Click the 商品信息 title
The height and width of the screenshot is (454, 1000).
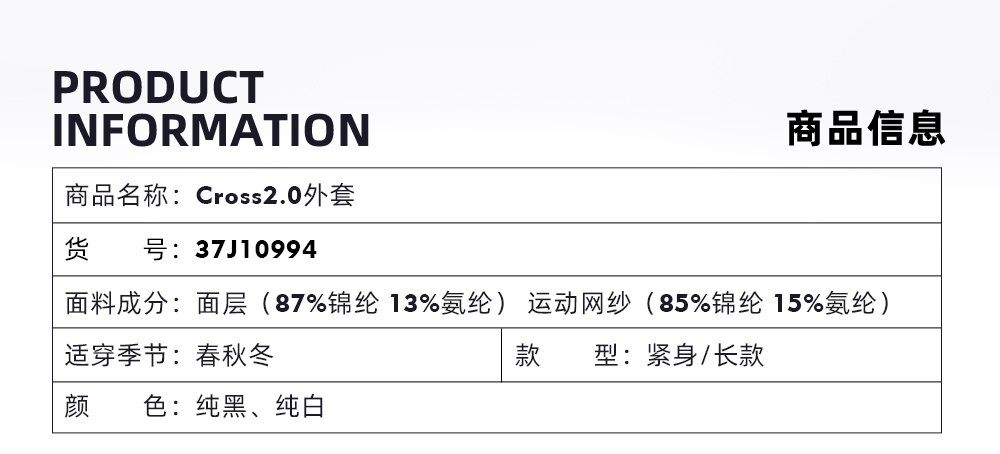point(865,129)
